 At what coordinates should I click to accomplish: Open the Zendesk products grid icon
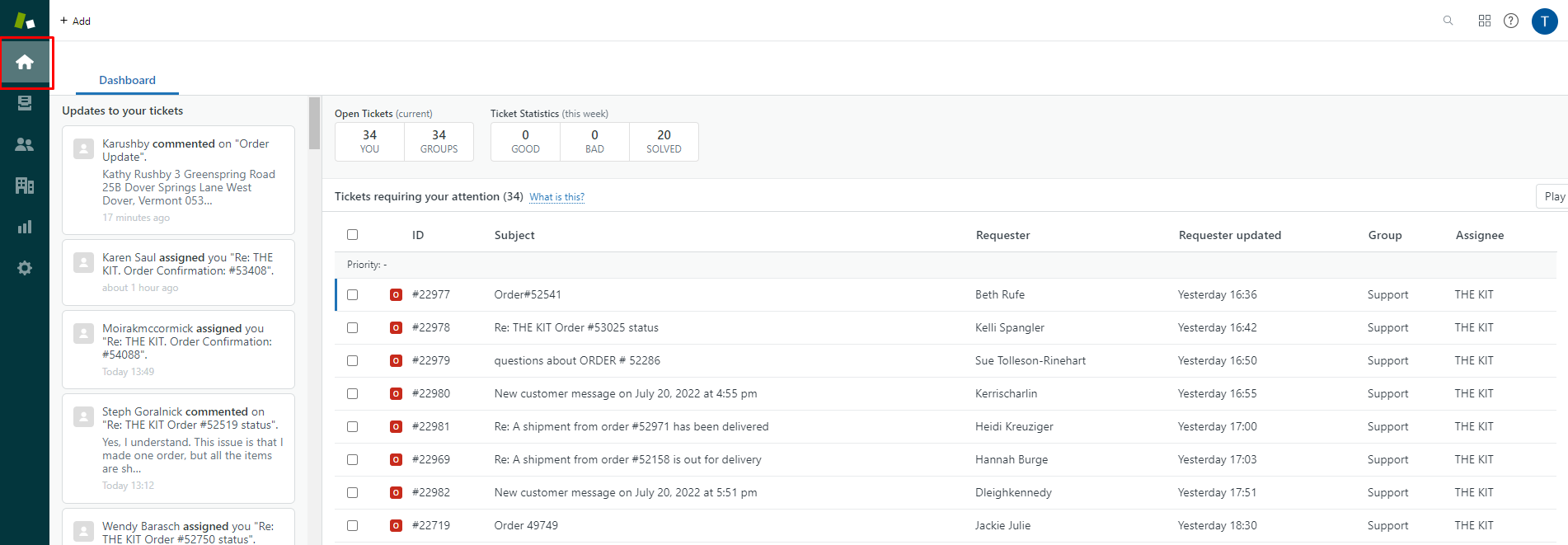point(1484,21)
